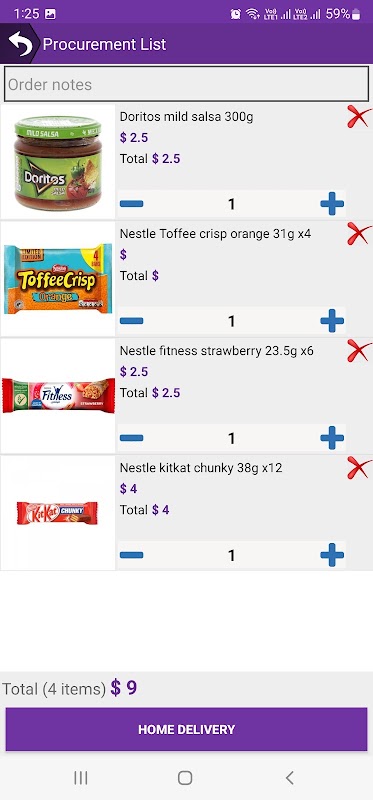This screenshot has width=373, height=800.
Task: Open the ToffeeCrisp Orange product image
Action: pyautogui.click(x=58, y=279)
